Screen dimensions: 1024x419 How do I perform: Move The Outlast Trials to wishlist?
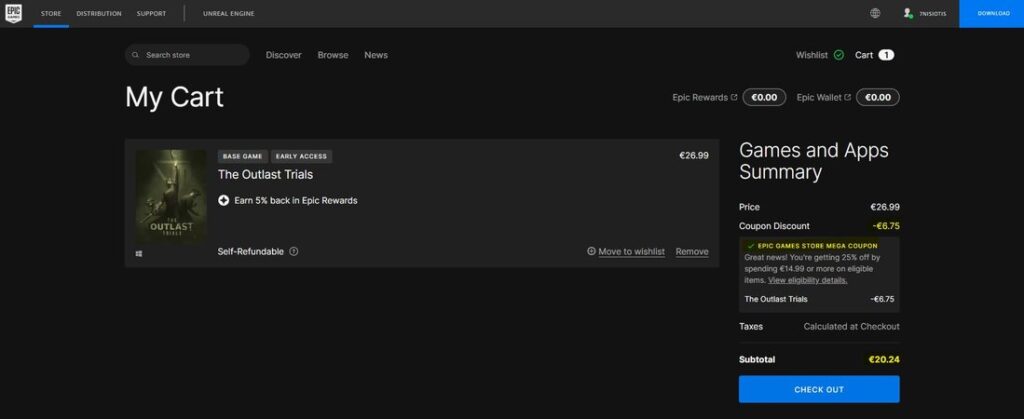tap(631, 252)
